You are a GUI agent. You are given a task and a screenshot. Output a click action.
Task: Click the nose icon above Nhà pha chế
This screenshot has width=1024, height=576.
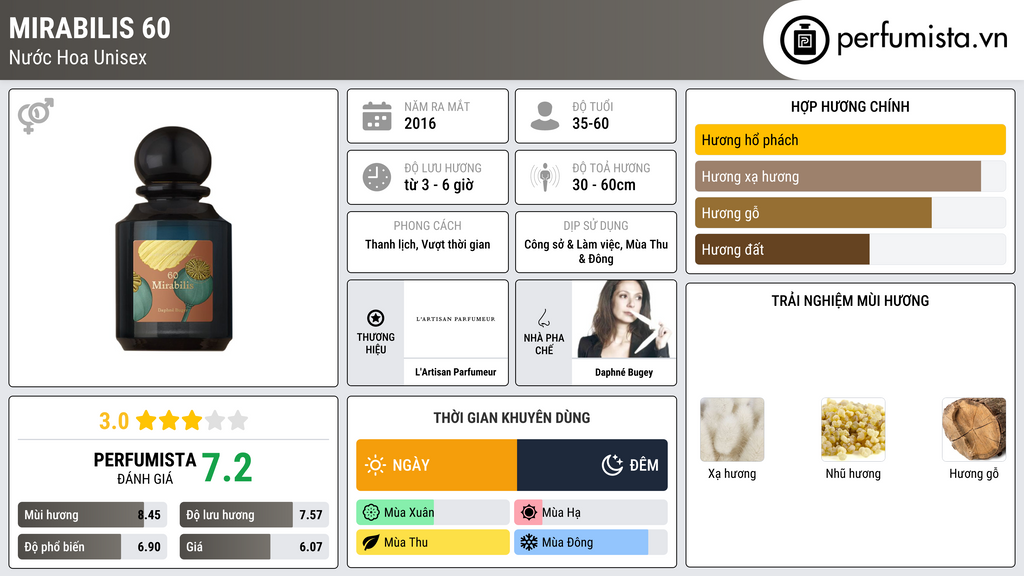(x=543, y=318)
